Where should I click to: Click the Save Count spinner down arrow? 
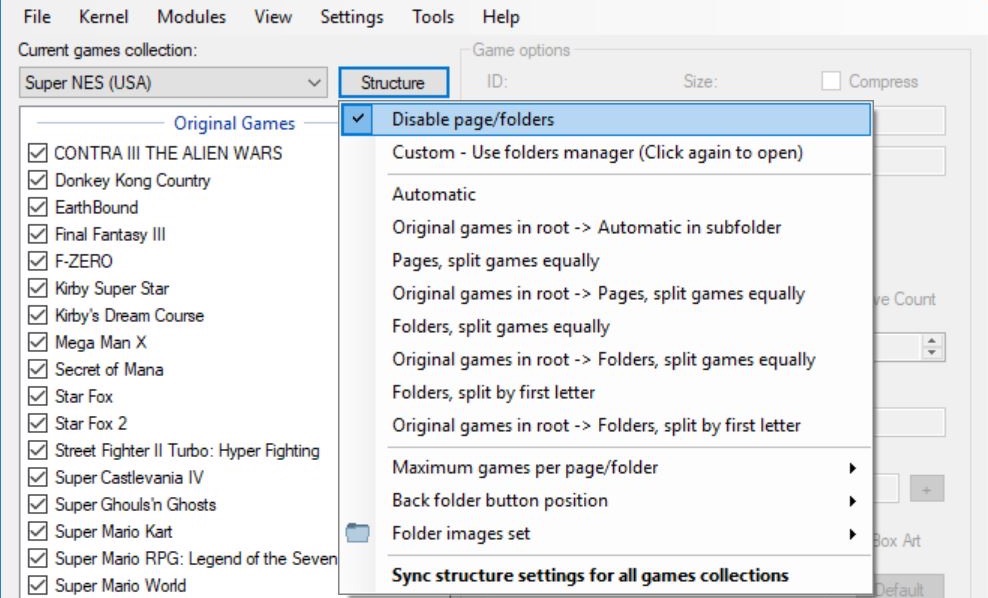(x=932, y=353)
